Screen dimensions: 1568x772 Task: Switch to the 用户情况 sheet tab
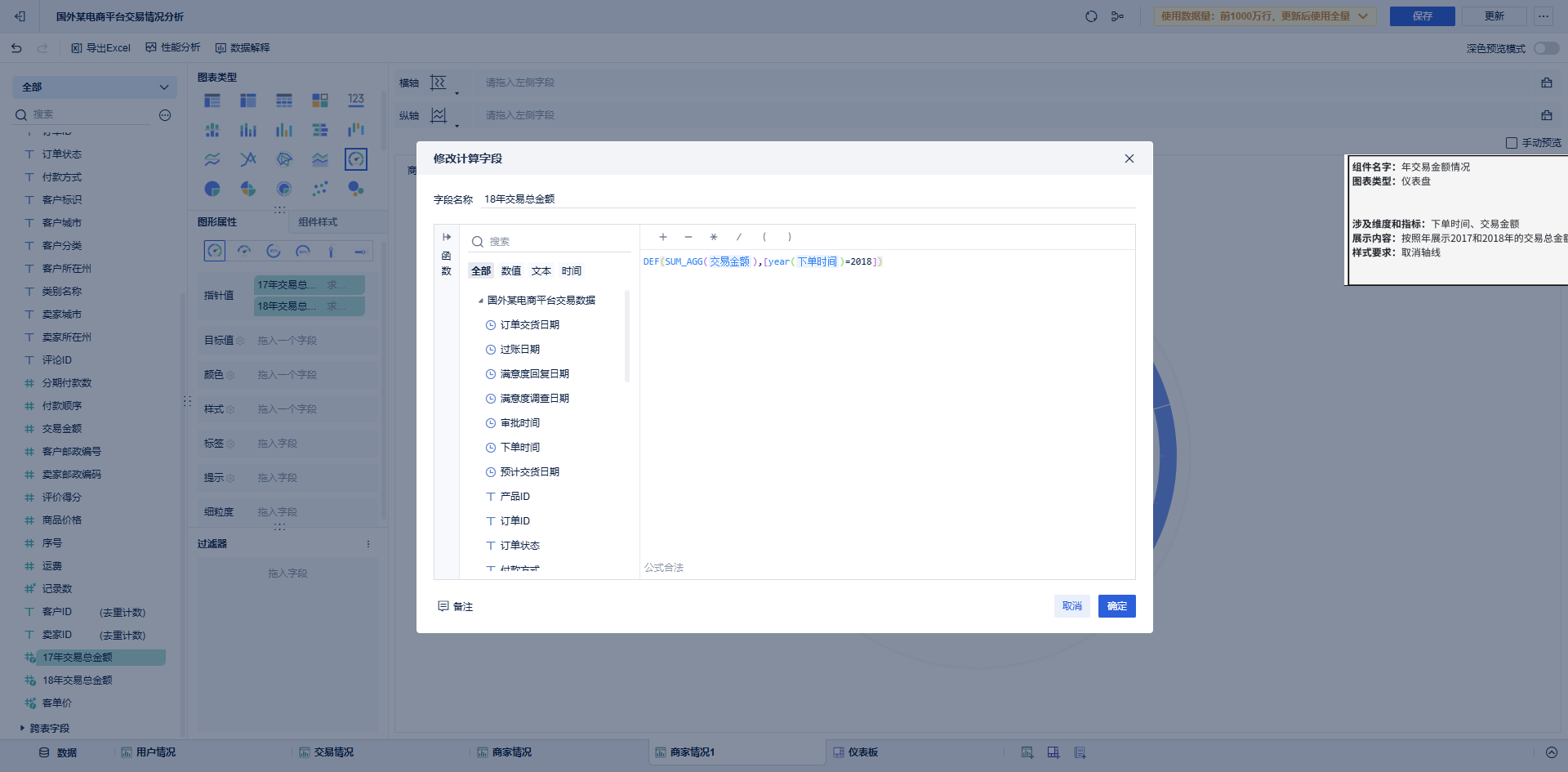point(149,752)
